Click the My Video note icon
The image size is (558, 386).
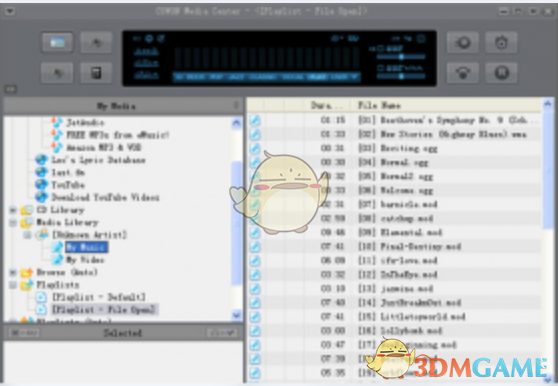coord(57,260)
